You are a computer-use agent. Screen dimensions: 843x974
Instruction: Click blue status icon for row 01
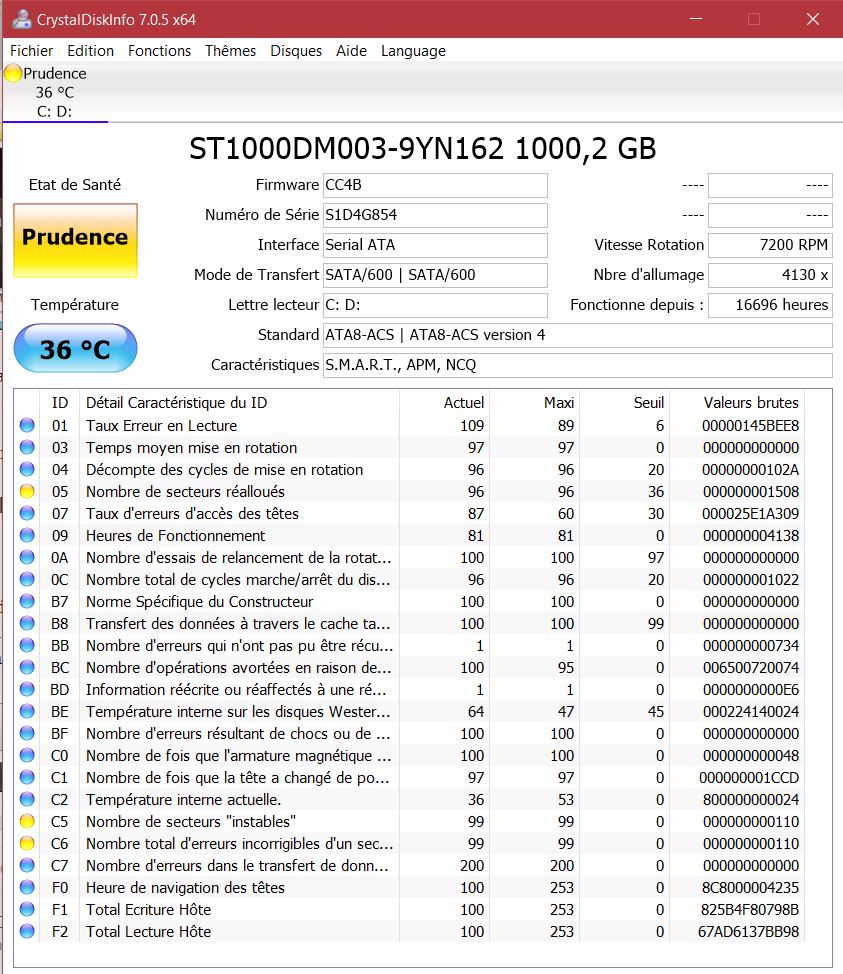point(27,426)
